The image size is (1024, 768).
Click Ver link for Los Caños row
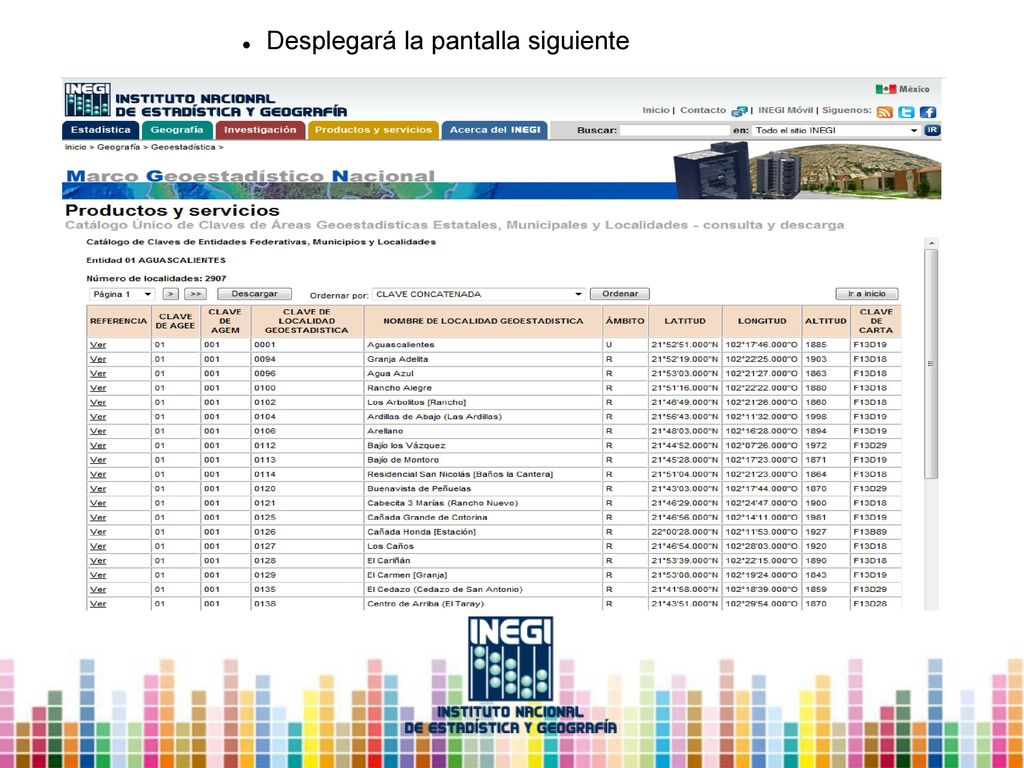coord(98,546)
